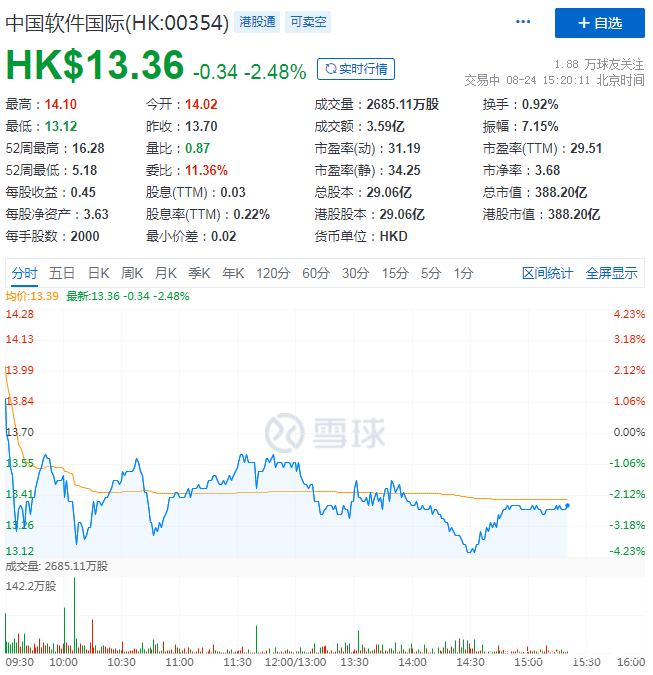Screen dimensions: 653x675
Task: Click 市盈率(TTM) value 29.51
Action: tap(586, 148)
